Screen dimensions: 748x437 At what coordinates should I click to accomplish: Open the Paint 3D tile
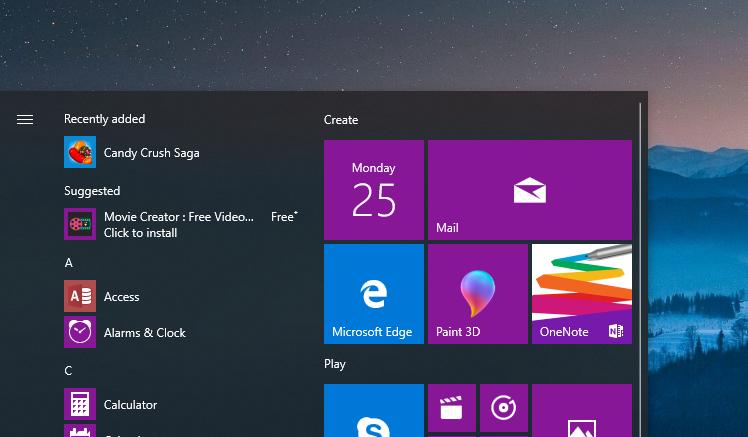pyautogui.click(x=478, y=294)
